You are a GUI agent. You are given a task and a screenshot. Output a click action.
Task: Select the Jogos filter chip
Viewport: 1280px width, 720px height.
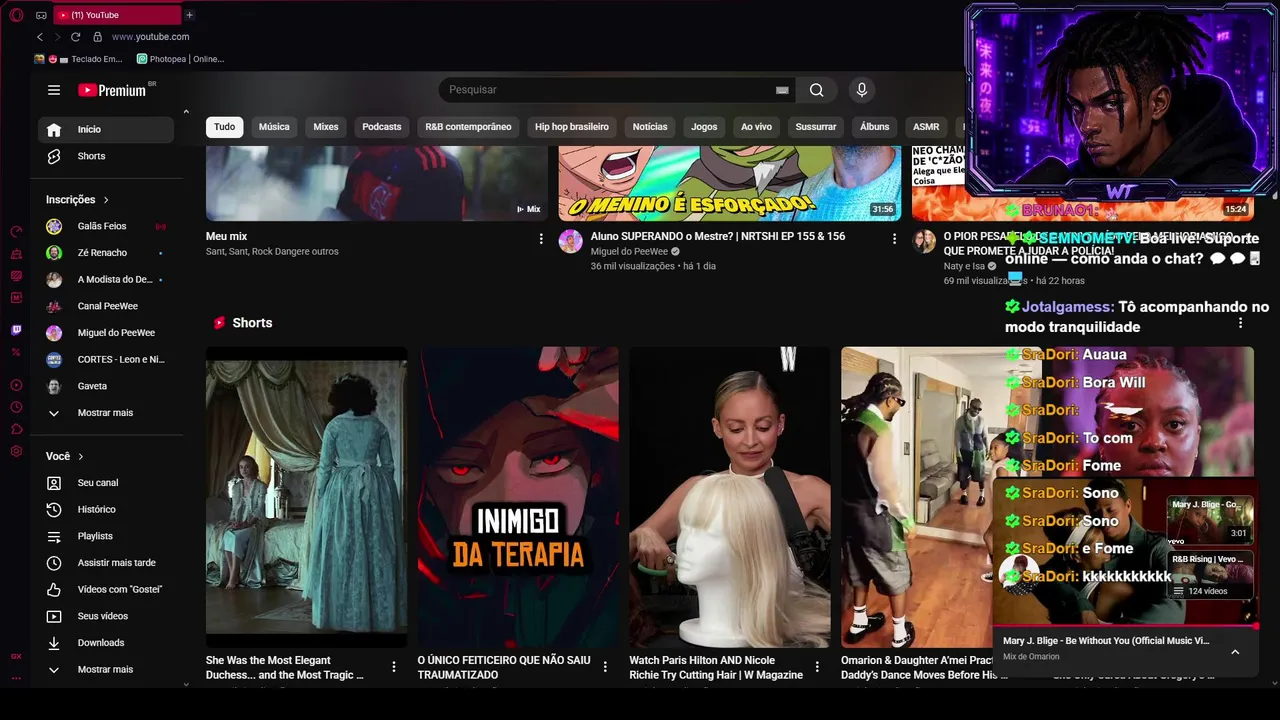(x=704, y=127)
